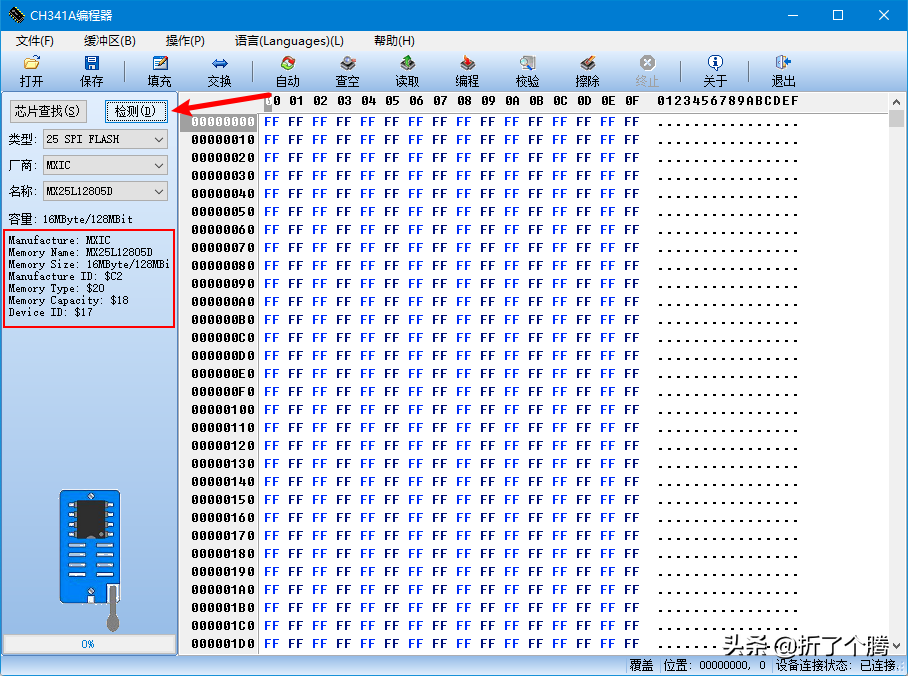Click the 打开 (Open) toolbar icon
The image size is (908, 676).
tap(31, 63)
